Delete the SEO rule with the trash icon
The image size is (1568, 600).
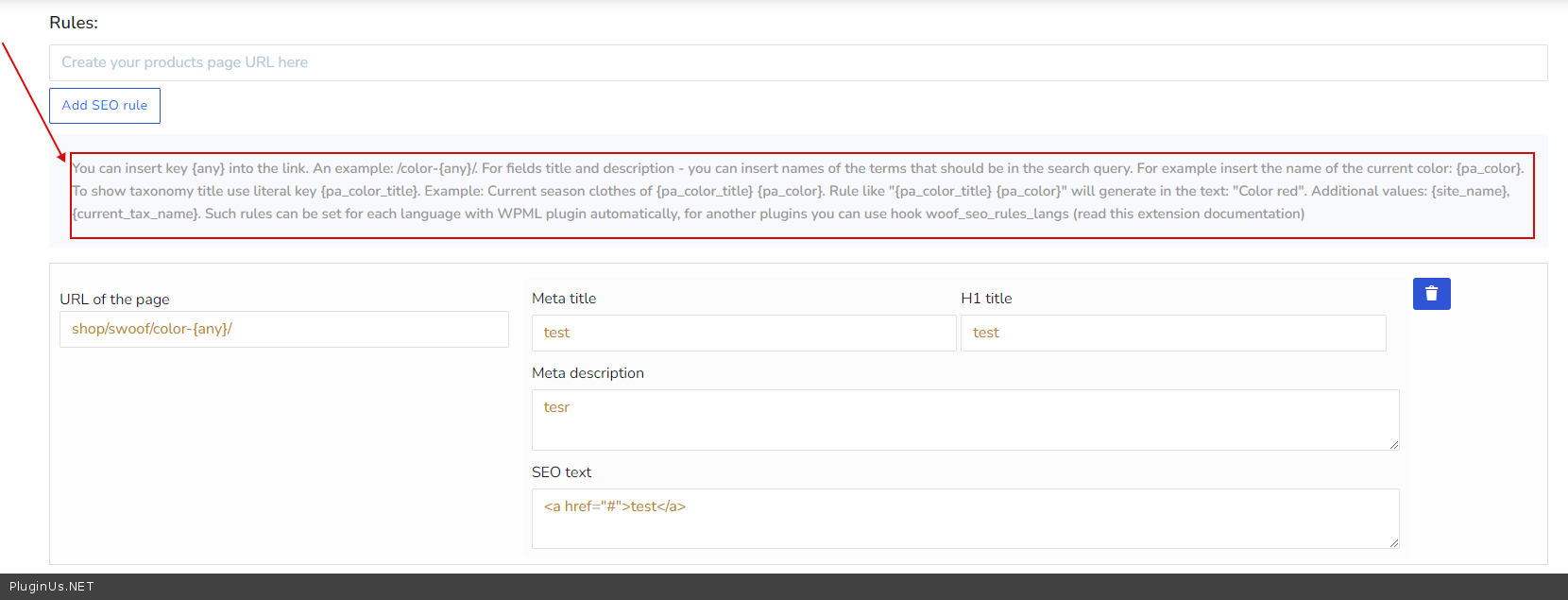click(x=1431, y=294)
